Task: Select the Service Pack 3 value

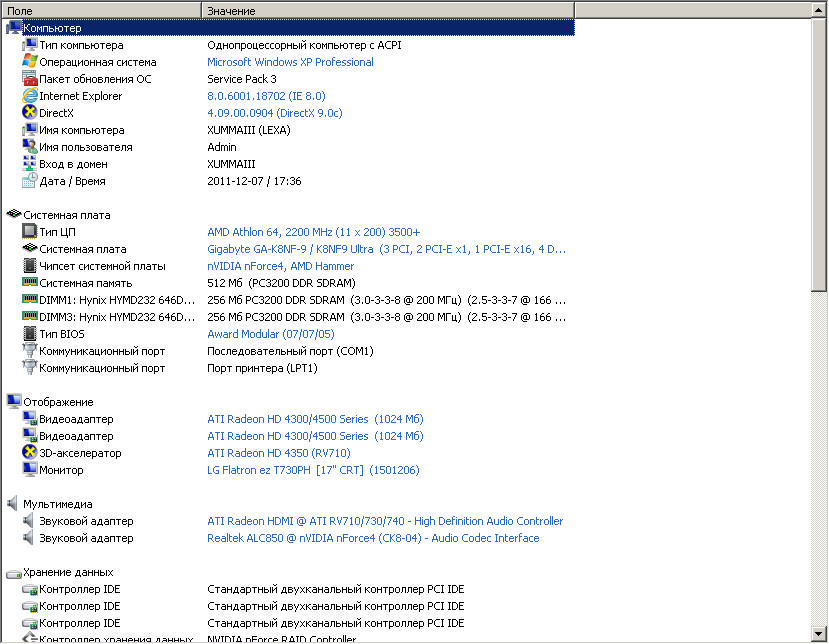Action: [x=242, y=79]
